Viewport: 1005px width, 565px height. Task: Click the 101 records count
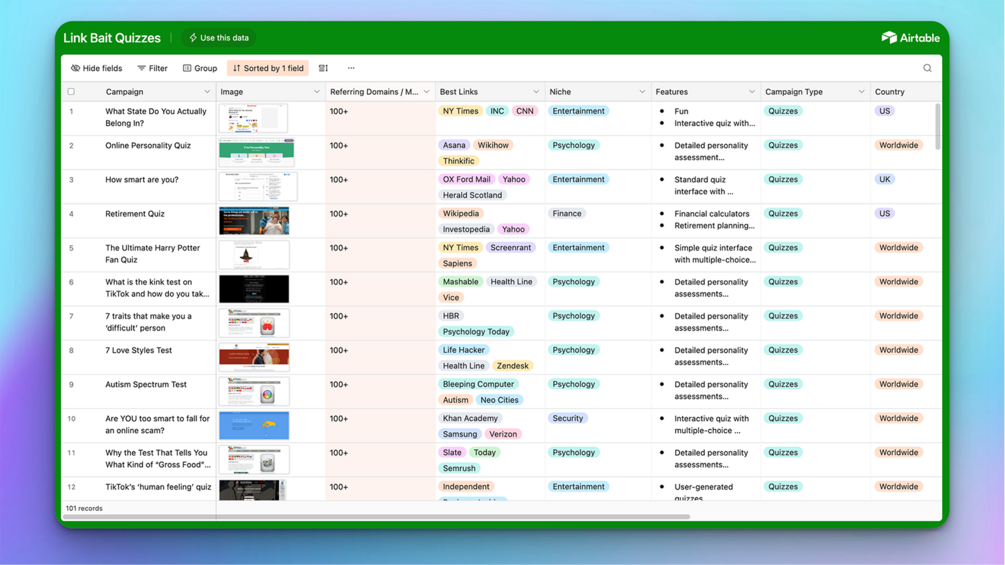(x=84, y=508)
